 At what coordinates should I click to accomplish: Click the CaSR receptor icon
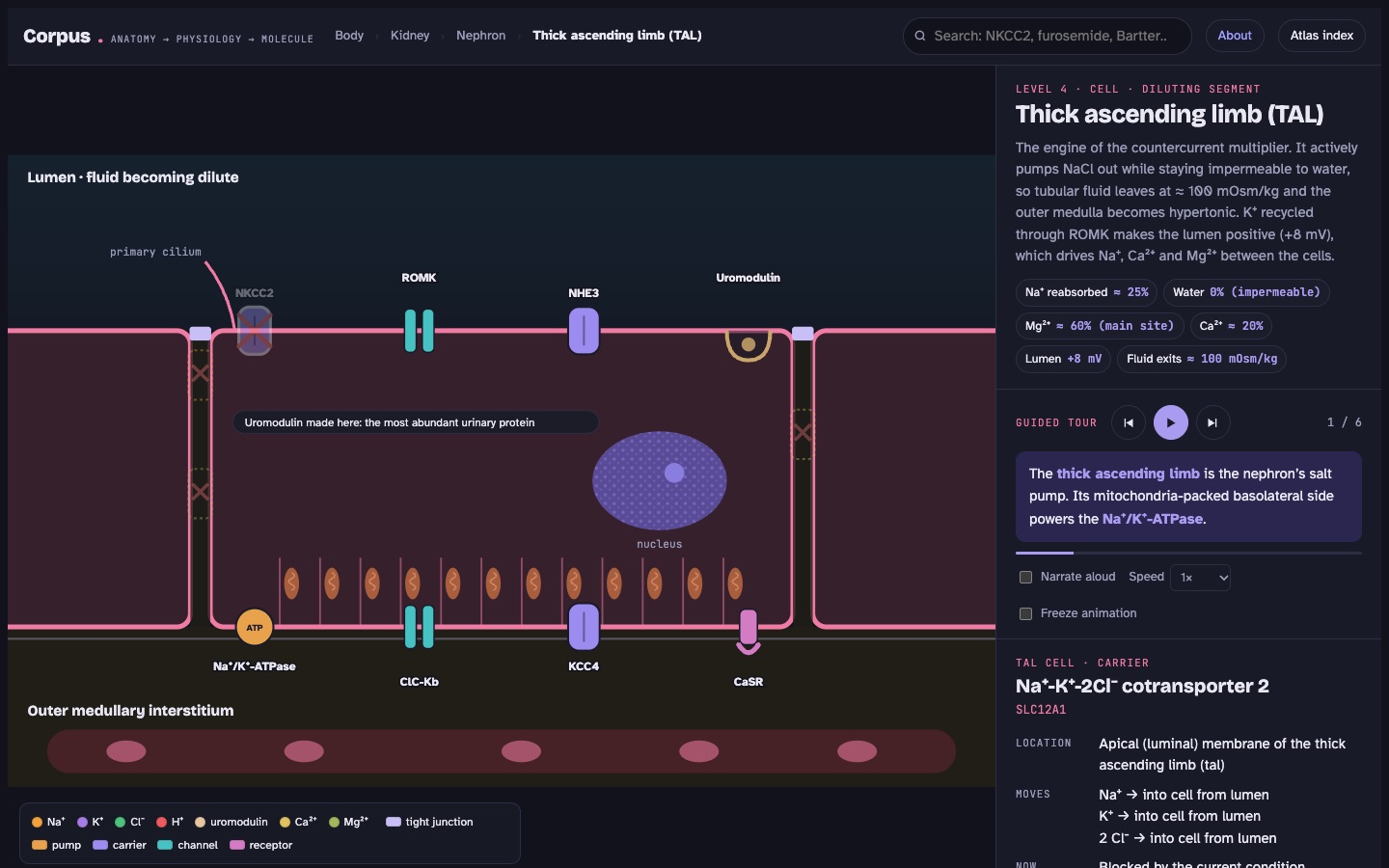[x=749, y=632]
